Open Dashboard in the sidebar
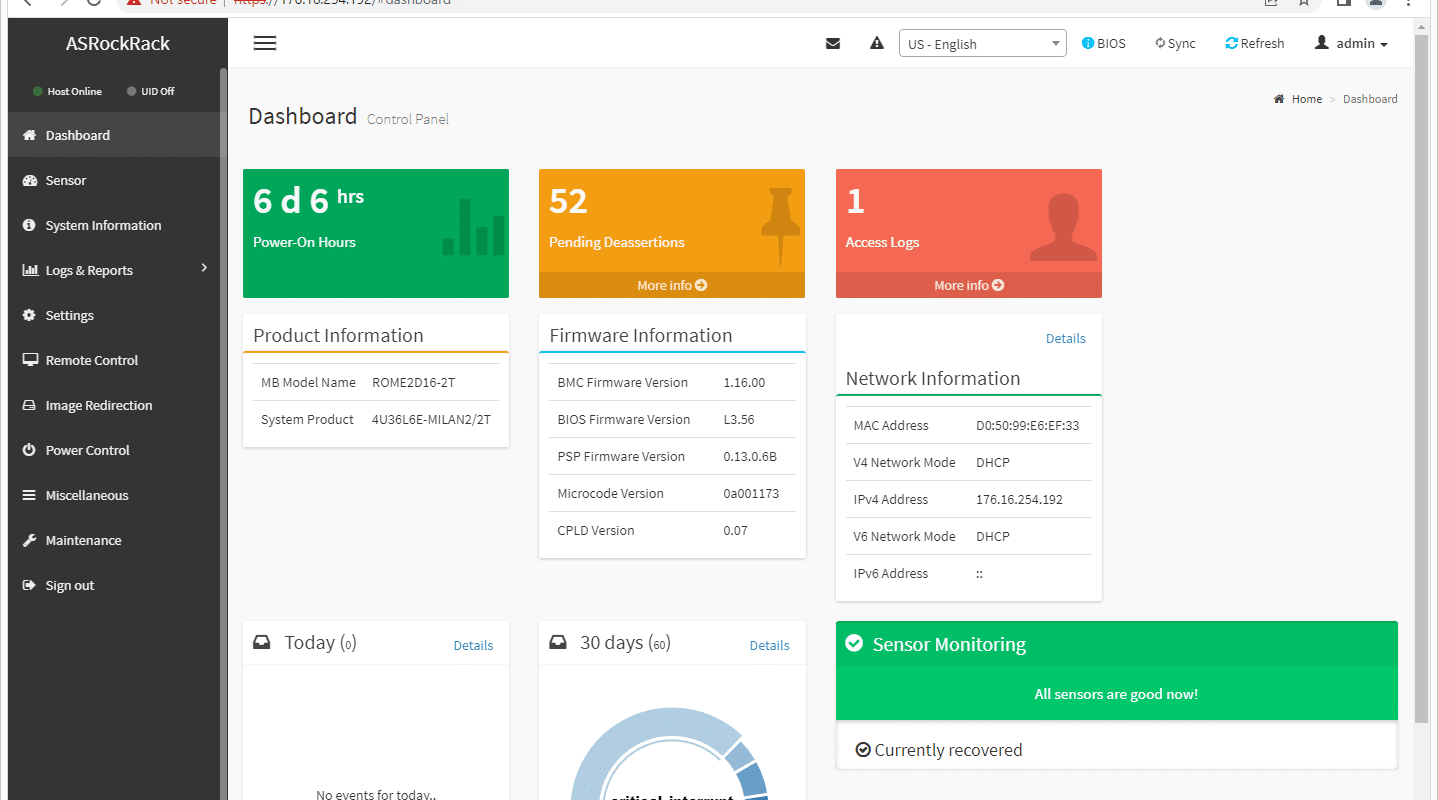 coord(116,135)
